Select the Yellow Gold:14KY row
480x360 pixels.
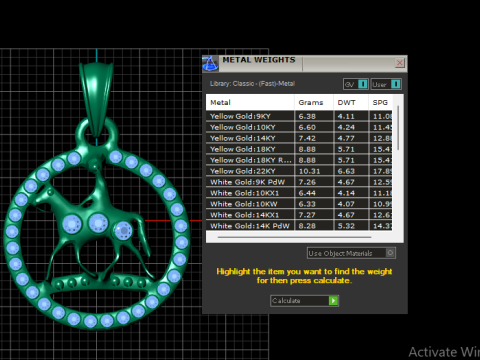[x=299, y=138]
